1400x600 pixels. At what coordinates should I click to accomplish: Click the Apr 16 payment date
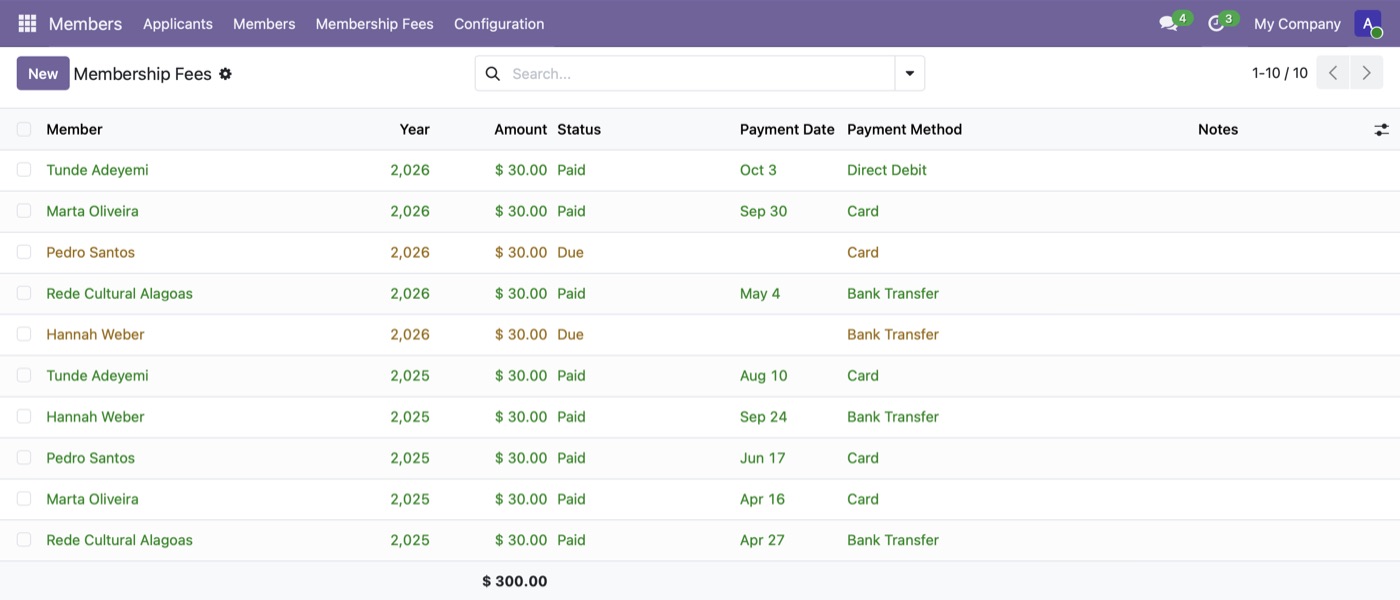[762, 498]
